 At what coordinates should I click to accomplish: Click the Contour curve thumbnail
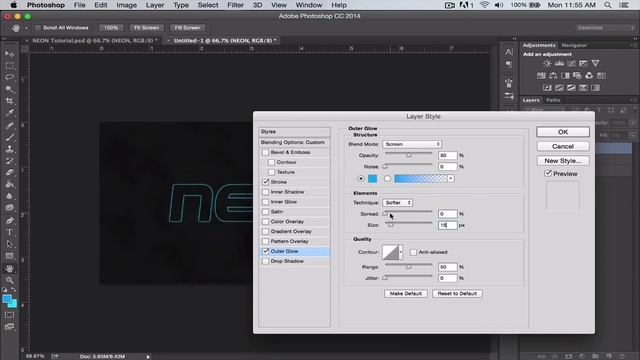pyautogui.click(x=391, y=252)
